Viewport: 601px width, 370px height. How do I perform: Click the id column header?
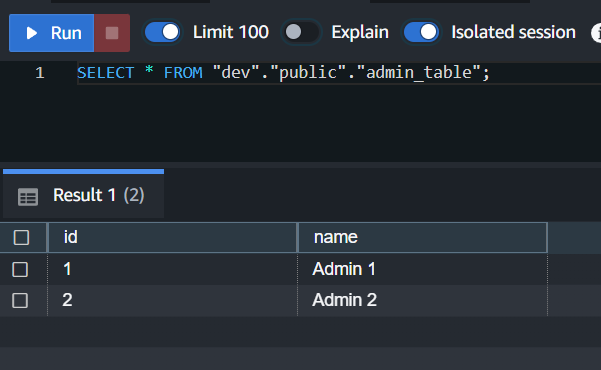(172, 237)
